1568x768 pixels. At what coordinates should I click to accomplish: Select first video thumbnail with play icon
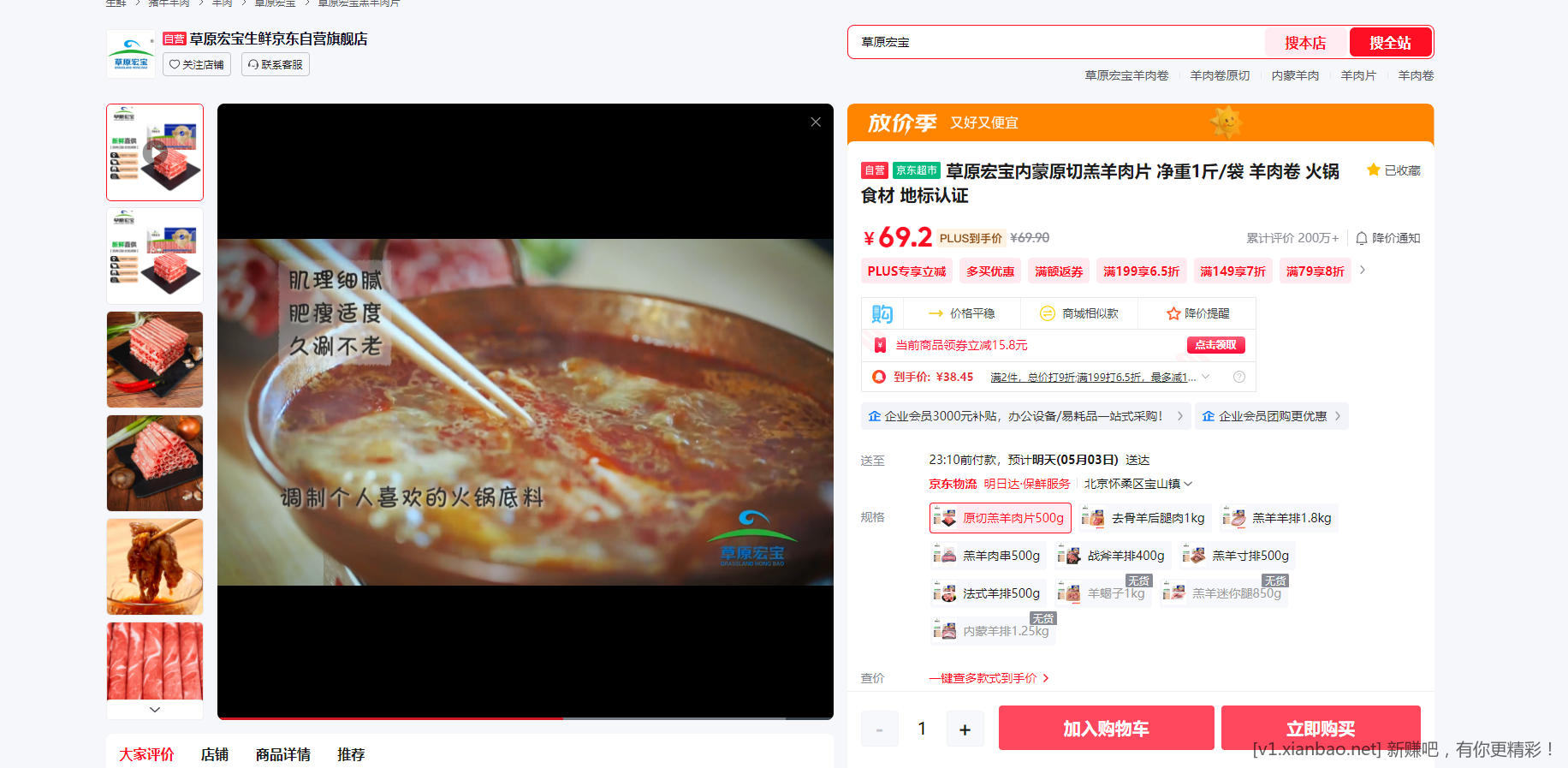click(155, 152)
